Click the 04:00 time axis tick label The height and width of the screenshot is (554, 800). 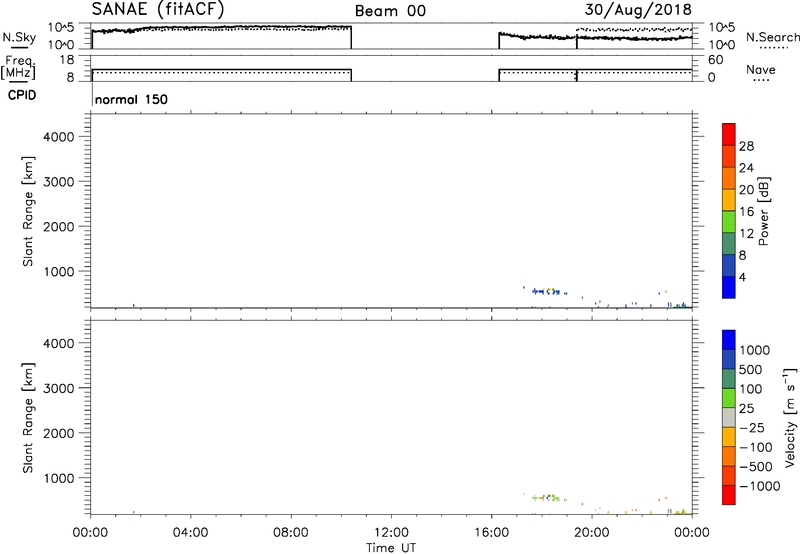[190, 533]
